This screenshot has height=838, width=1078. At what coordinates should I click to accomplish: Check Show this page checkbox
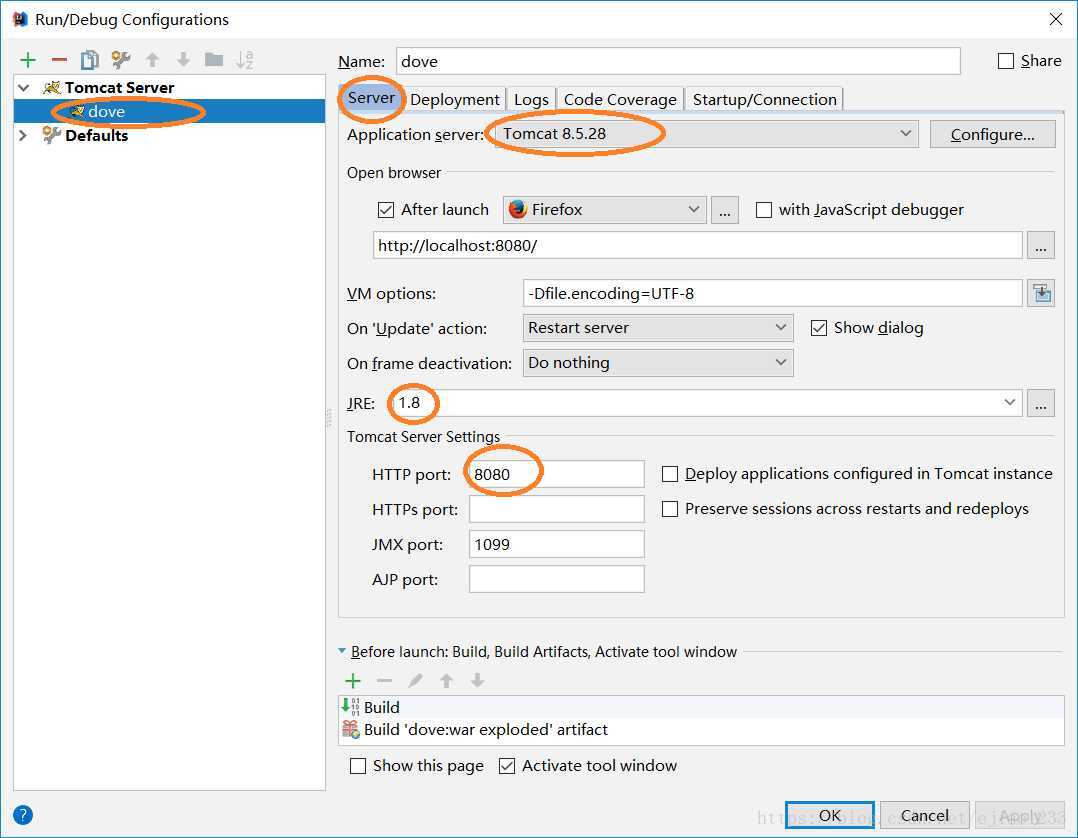358,766
